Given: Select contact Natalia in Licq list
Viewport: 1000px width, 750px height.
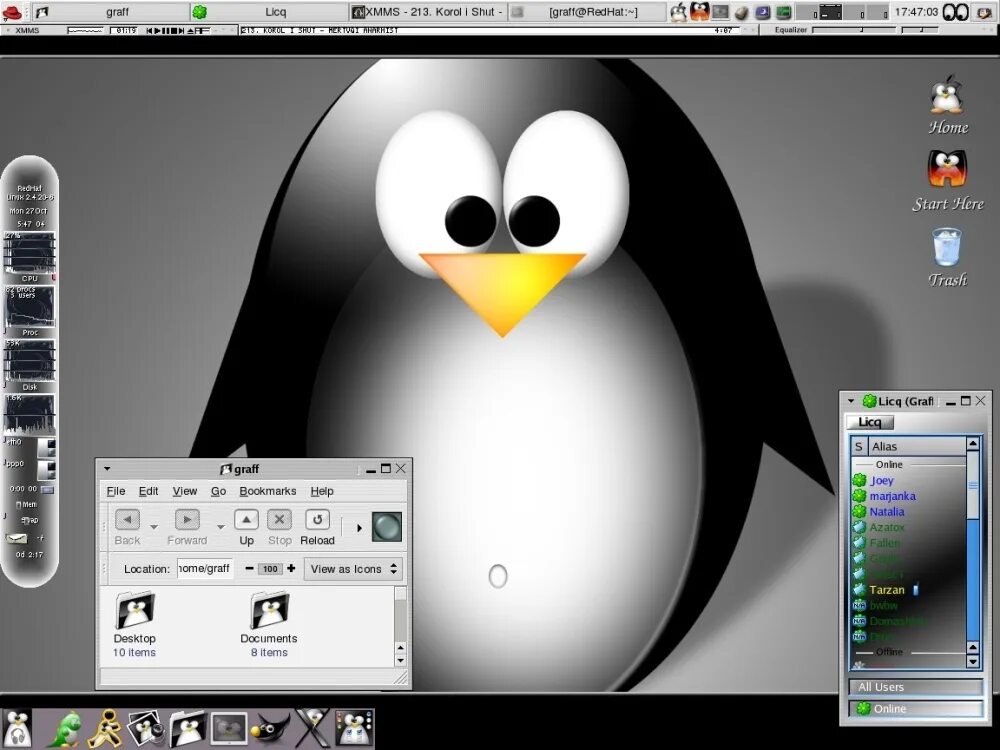Looking at the screenshot, I should pos(886,511).
